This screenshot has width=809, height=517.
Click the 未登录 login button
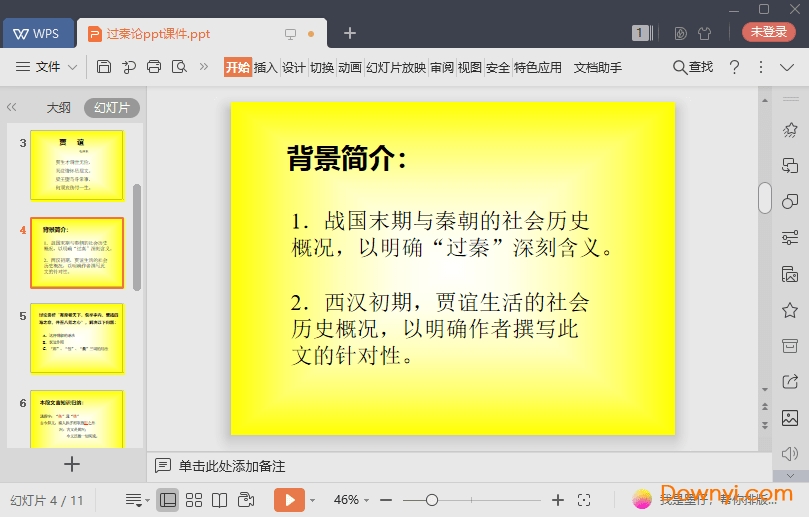coord(768,32)
